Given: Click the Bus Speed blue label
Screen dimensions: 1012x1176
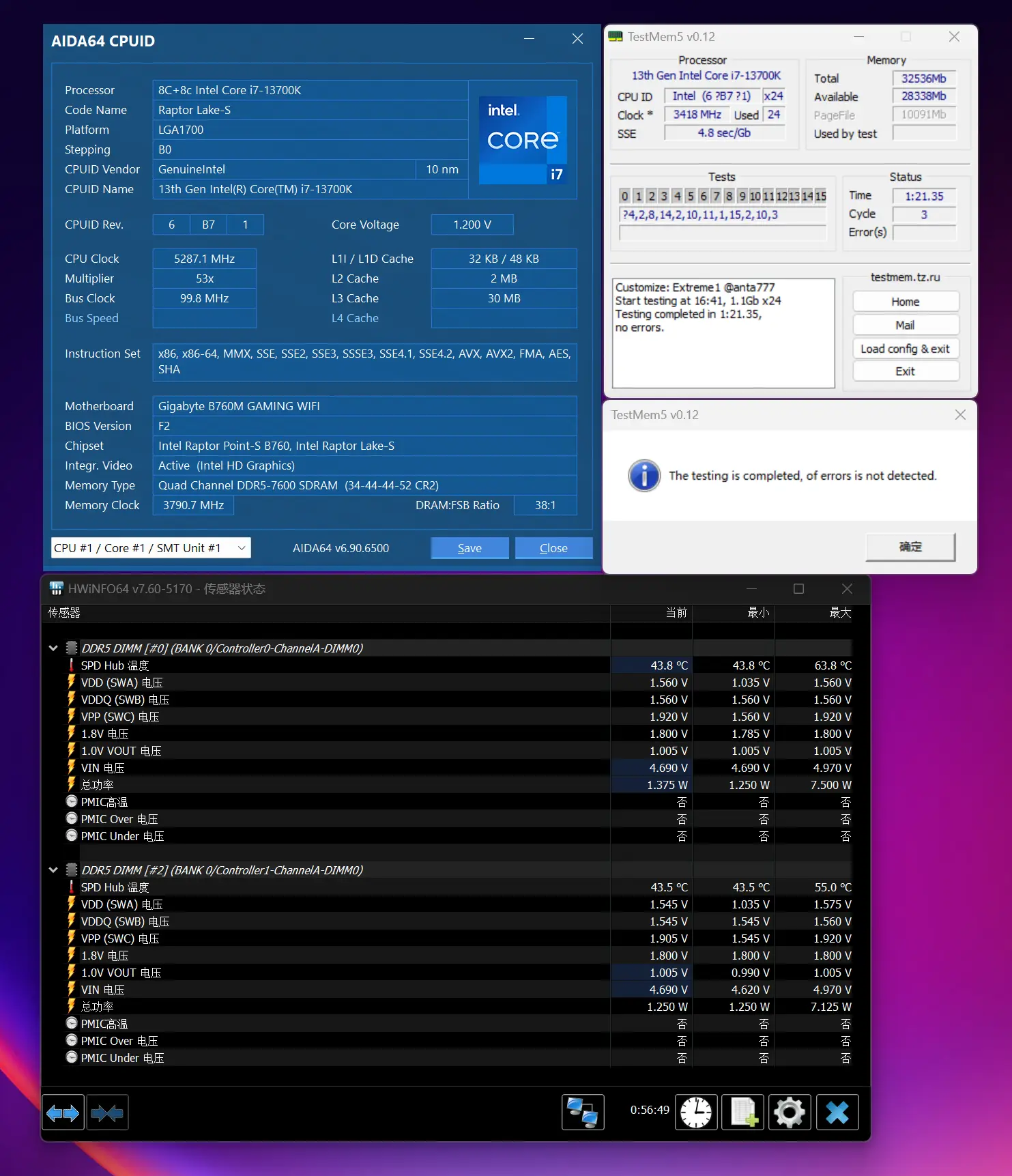Looking at the screenshot, I should (x=91, y=318).
